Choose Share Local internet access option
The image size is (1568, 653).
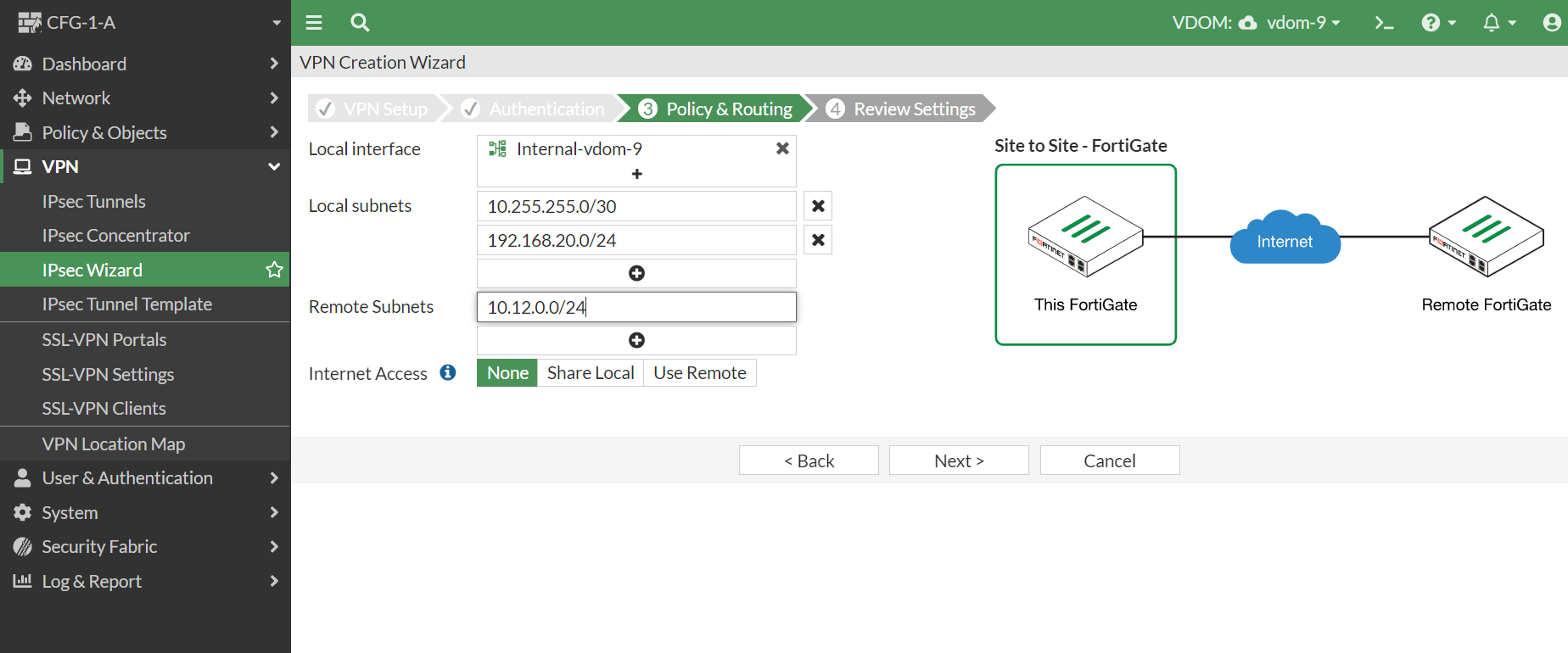click(x=591, y=373)
